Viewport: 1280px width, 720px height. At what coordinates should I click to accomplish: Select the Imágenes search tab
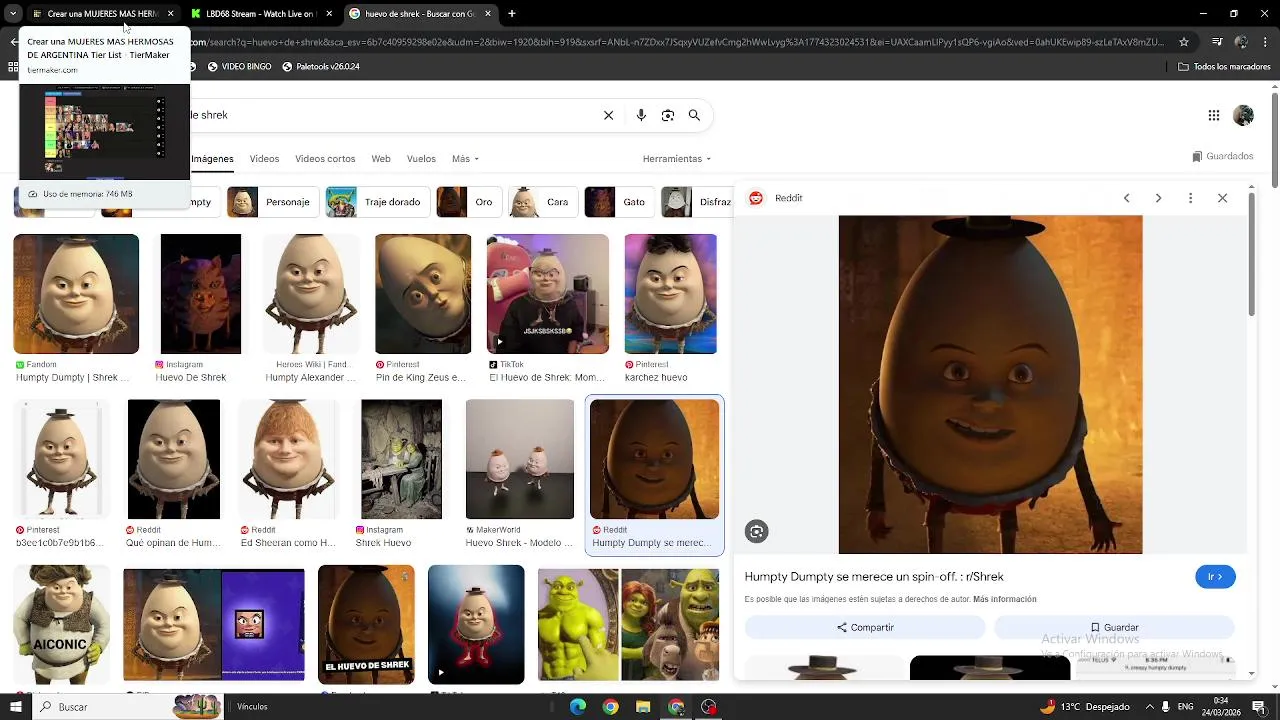(x=212, y=159)
